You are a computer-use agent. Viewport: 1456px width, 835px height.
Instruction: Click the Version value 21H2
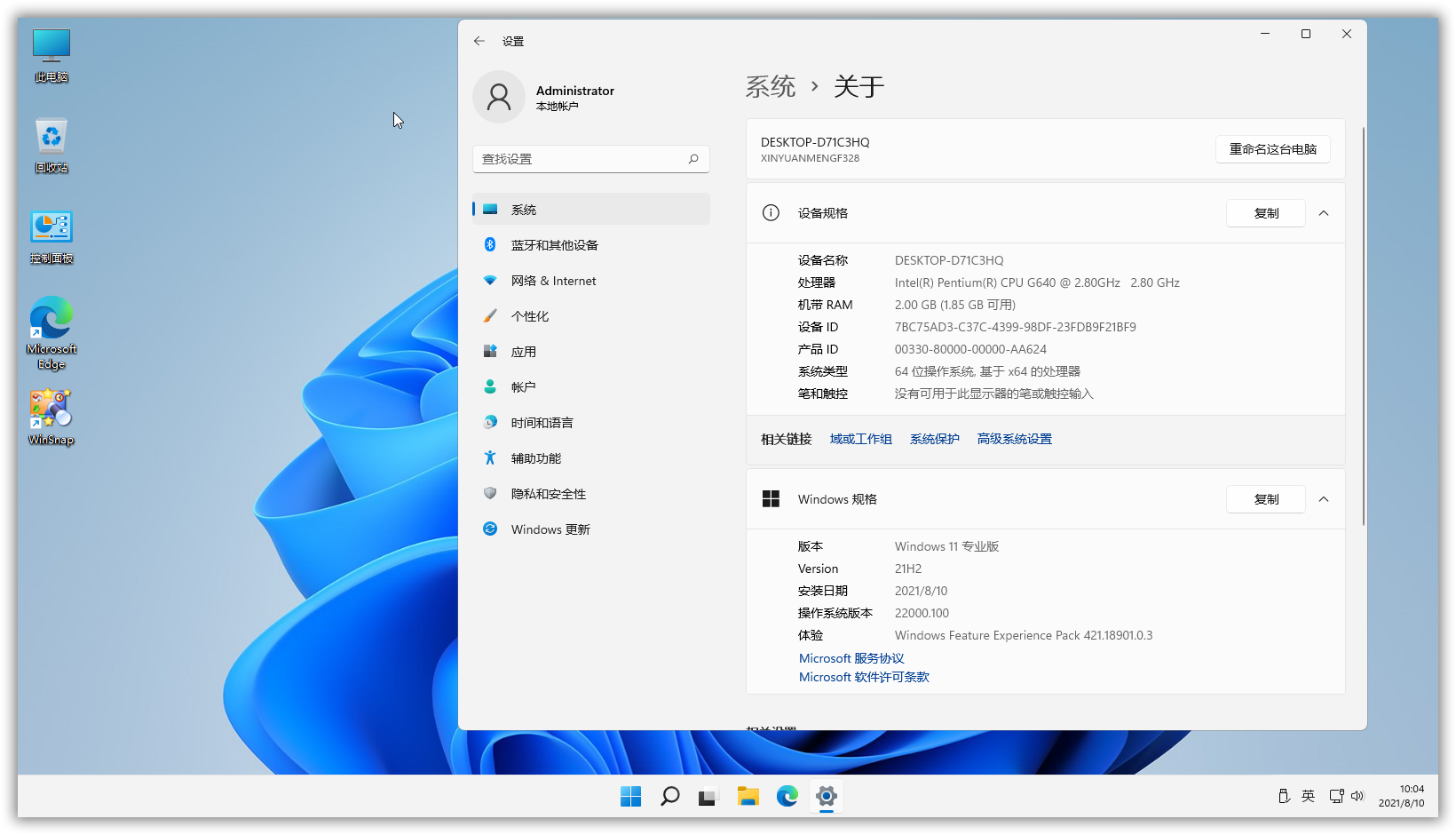[908, 569]
